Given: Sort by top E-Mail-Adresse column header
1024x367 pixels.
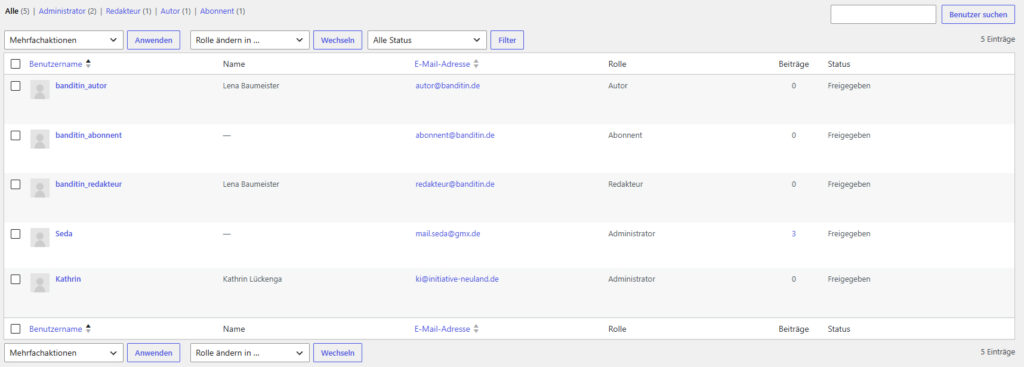Looking at the screenshot, I should click(x=442, y=64).
